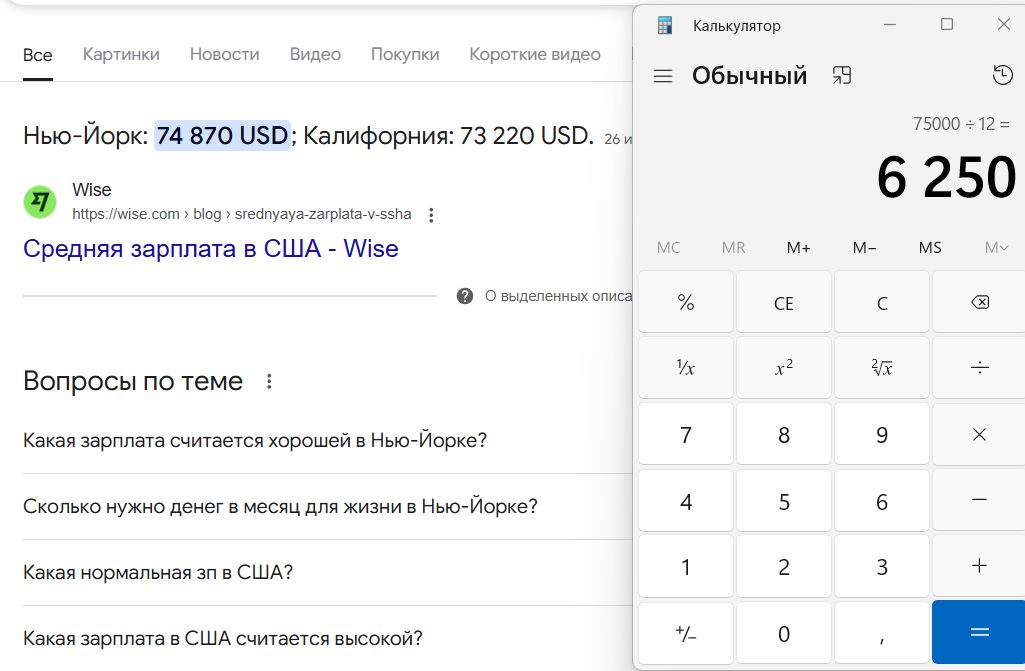Click the backspace key
The width and height of the screenshot is (1025, 671).
point(979,302)
